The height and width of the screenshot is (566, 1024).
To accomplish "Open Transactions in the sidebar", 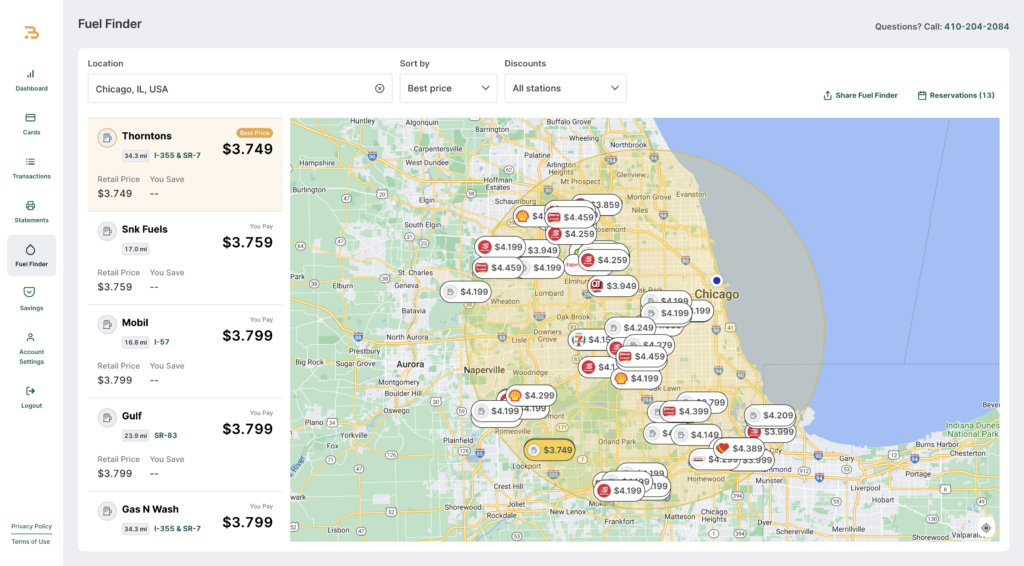I will [x=31, y=168].
